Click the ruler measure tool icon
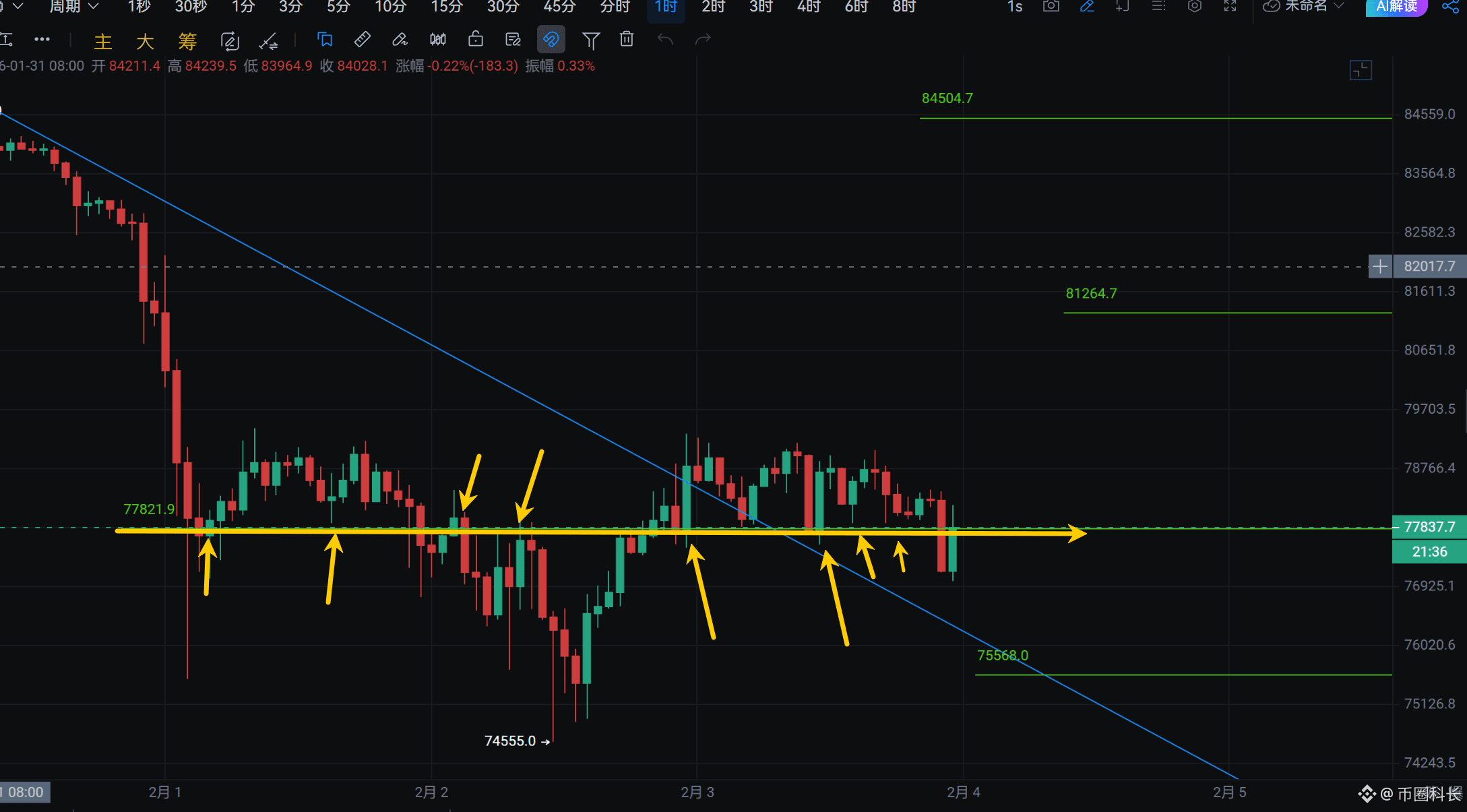The image size is (1467, 812). coord(363,40)
